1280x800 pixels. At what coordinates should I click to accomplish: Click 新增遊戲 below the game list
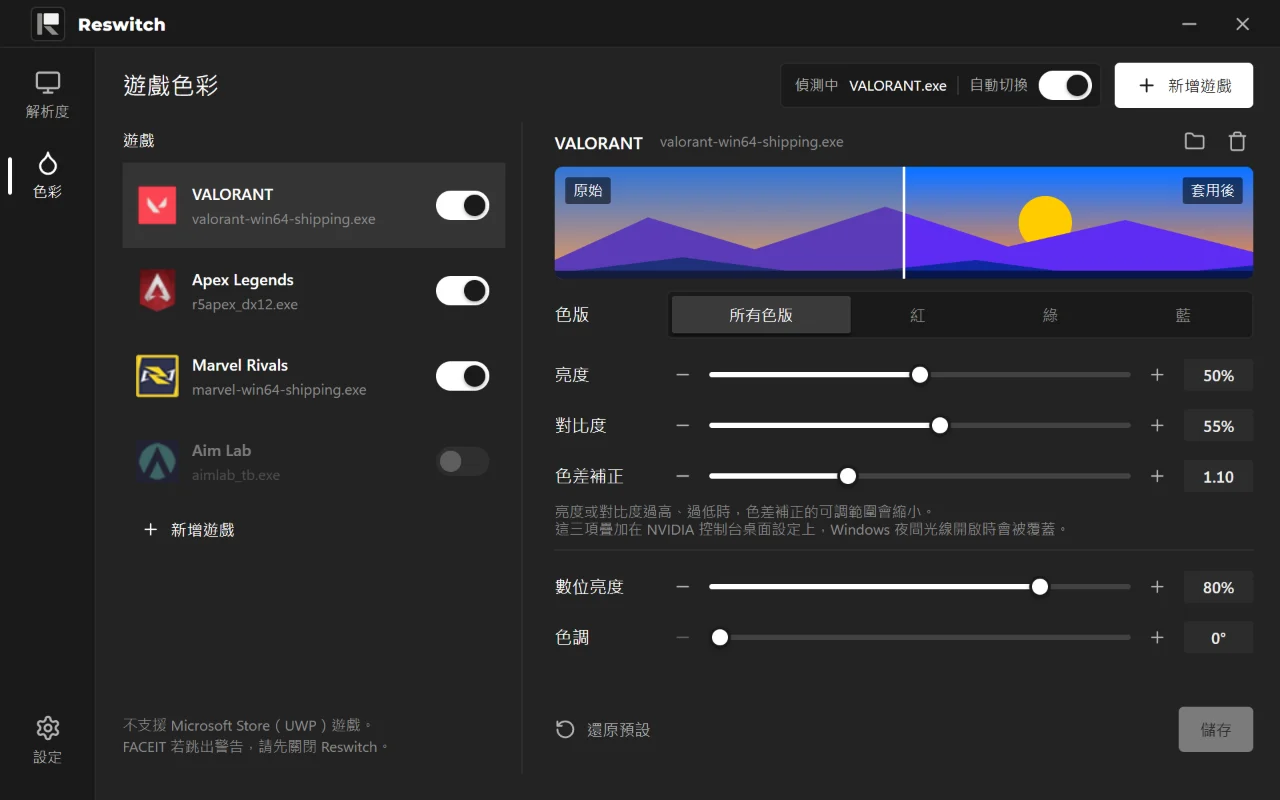[x=189, y=530]
